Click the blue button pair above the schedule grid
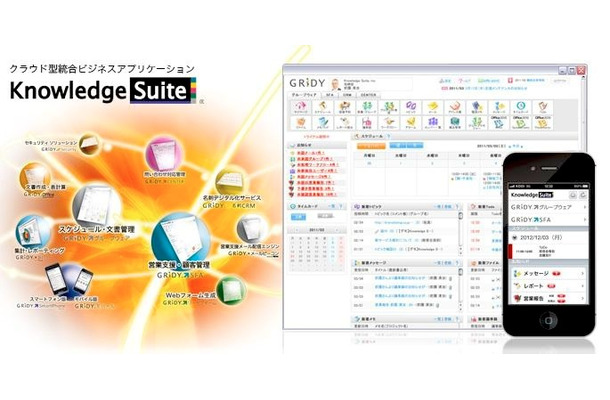The height and width of the screenshot is (400, 610). [406, 145]
